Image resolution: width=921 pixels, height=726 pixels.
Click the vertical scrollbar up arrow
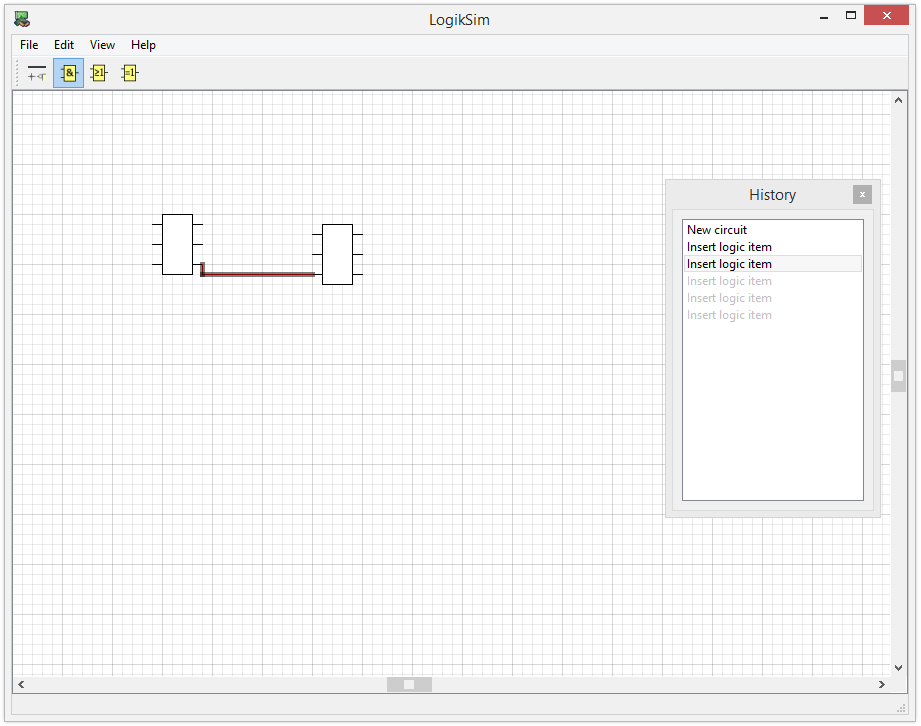[x=898, y=100]
